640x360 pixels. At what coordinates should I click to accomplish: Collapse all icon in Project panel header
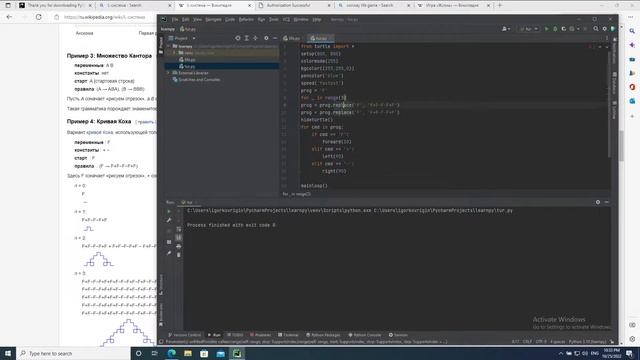click(x=256, y=38)
